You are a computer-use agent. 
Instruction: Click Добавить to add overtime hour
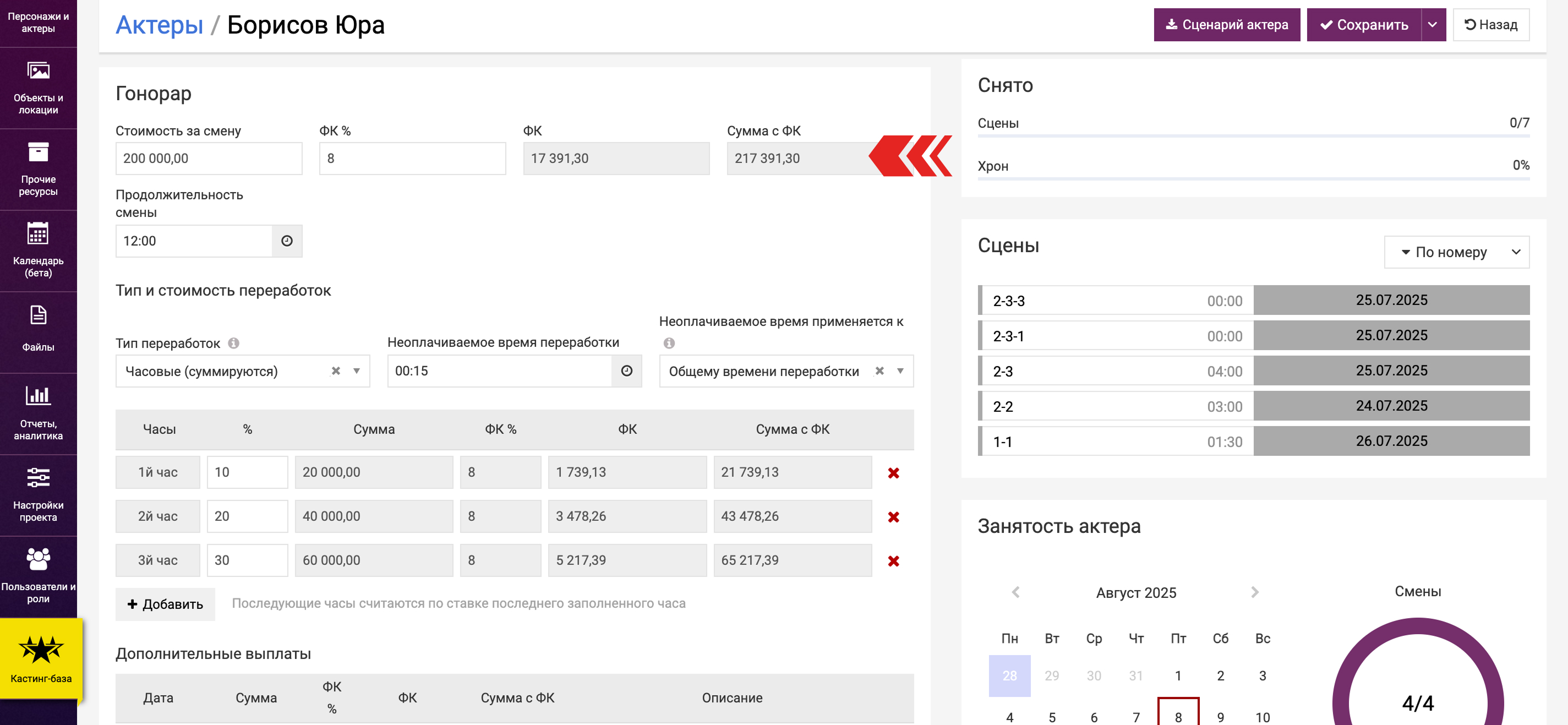pos(165,604)
